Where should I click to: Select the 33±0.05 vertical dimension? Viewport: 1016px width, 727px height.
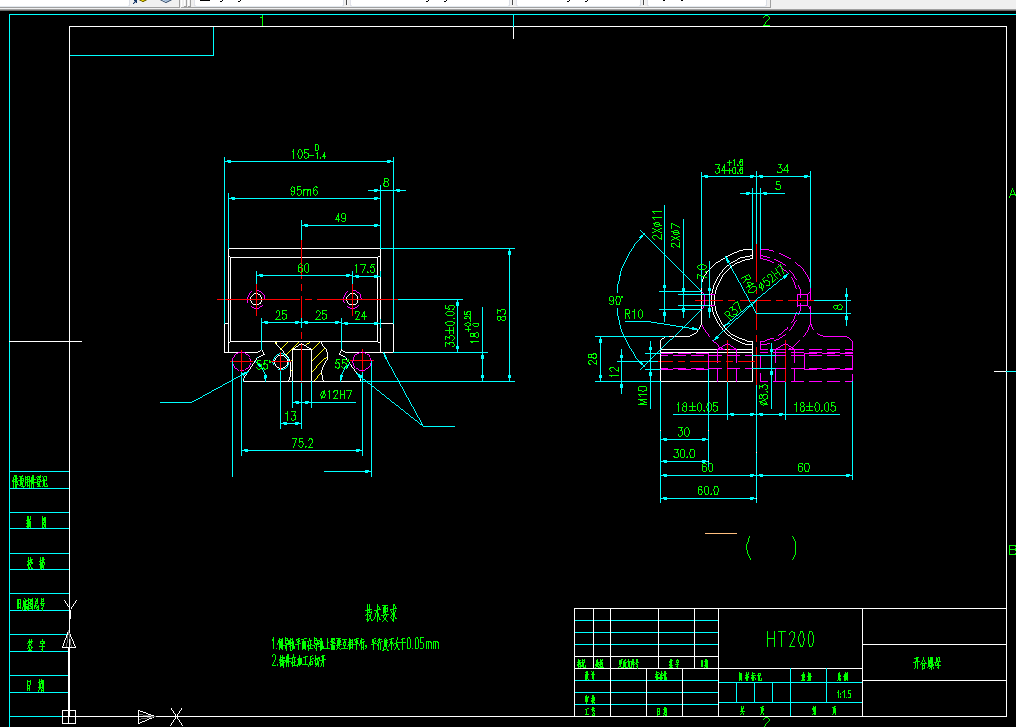click(450, 326)
